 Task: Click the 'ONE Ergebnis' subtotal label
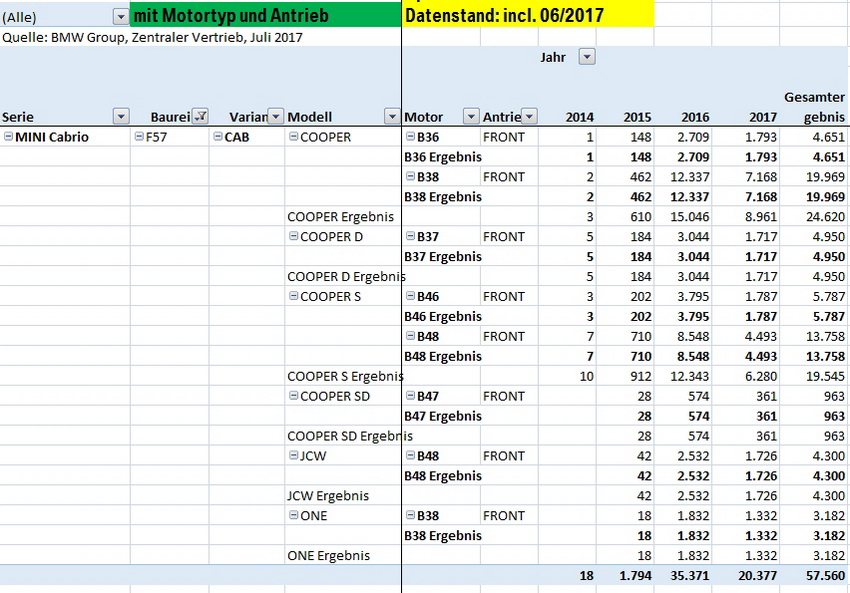point(329,555)
